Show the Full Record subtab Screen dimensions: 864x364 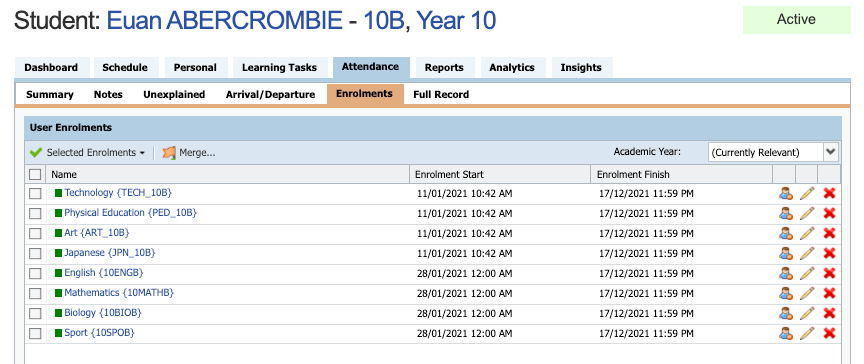coord(441,94)
